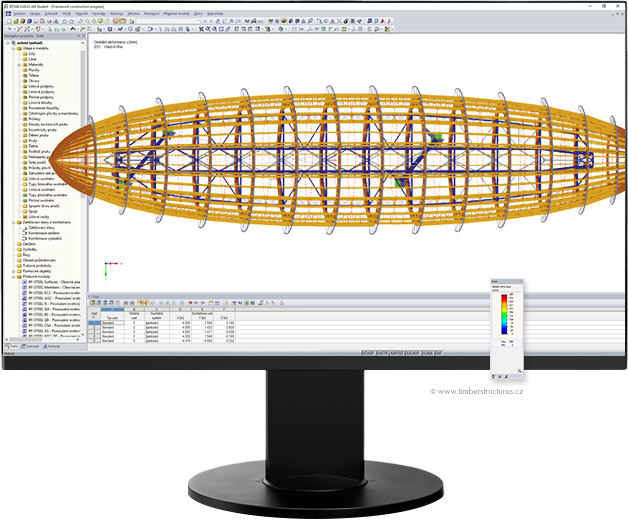
Task: Collapse the Údaje o modelu tree node
Action: [12, 49]
